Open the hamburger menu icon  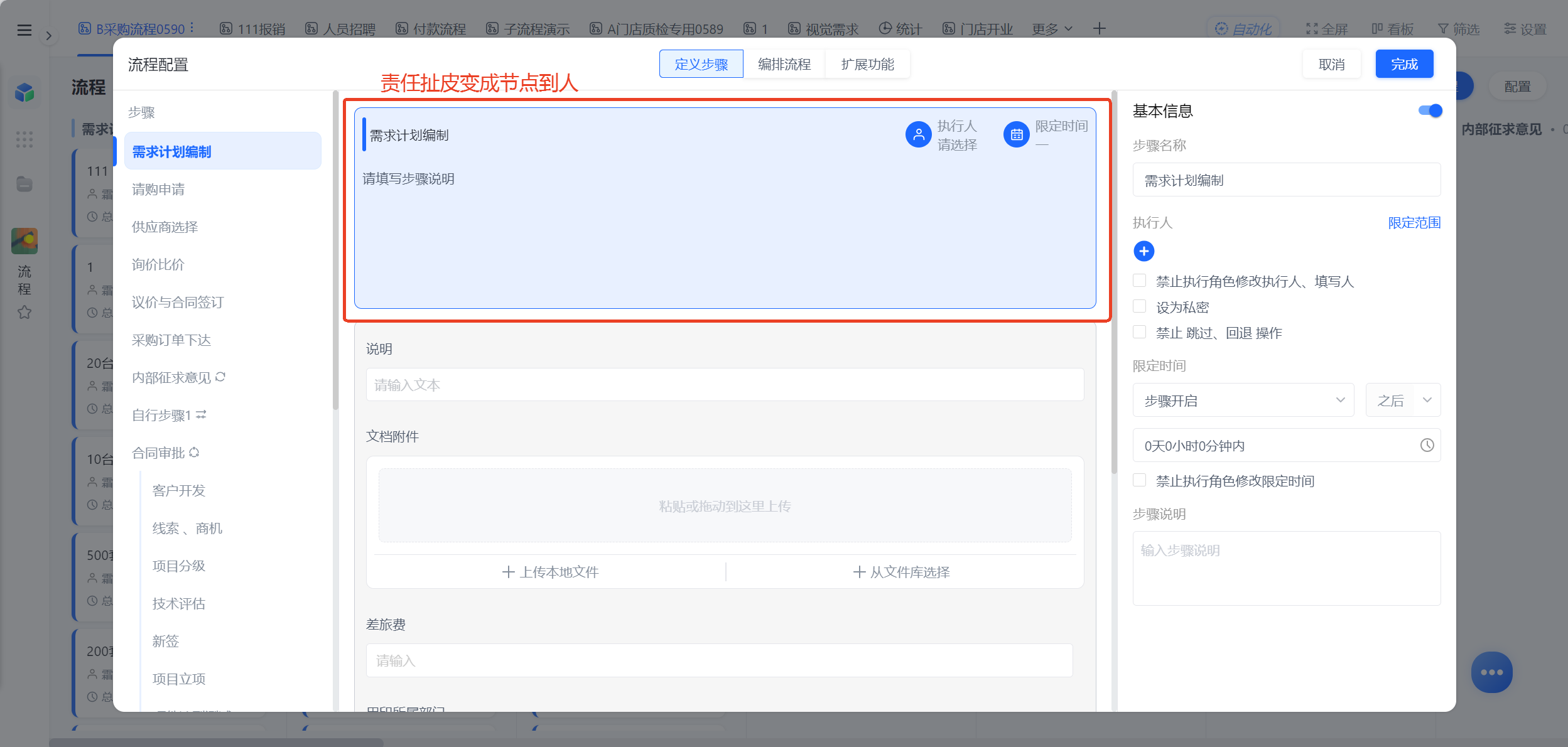24,30
